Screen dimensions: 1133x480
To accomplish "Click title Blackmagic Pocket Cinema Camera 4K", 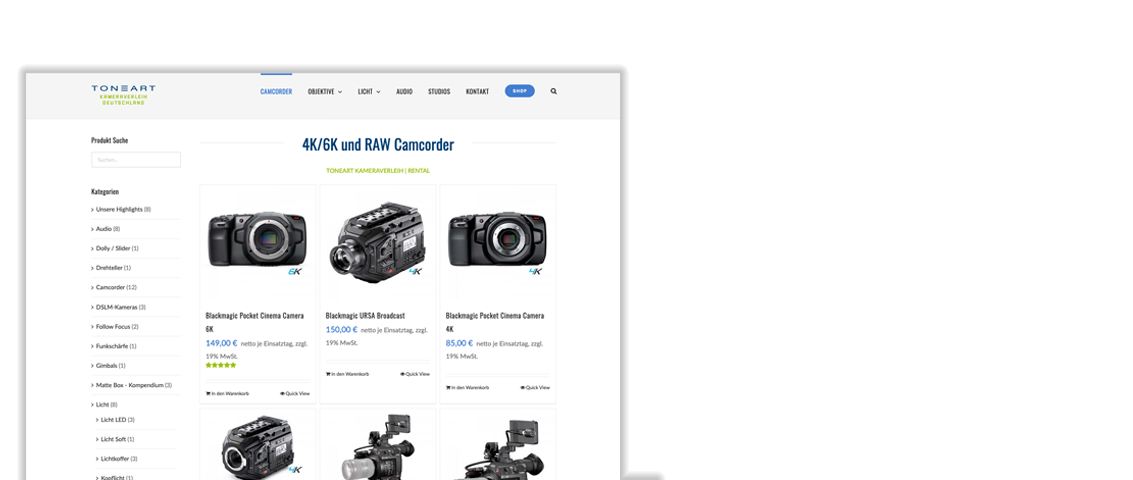I will [x=495, y=322].
